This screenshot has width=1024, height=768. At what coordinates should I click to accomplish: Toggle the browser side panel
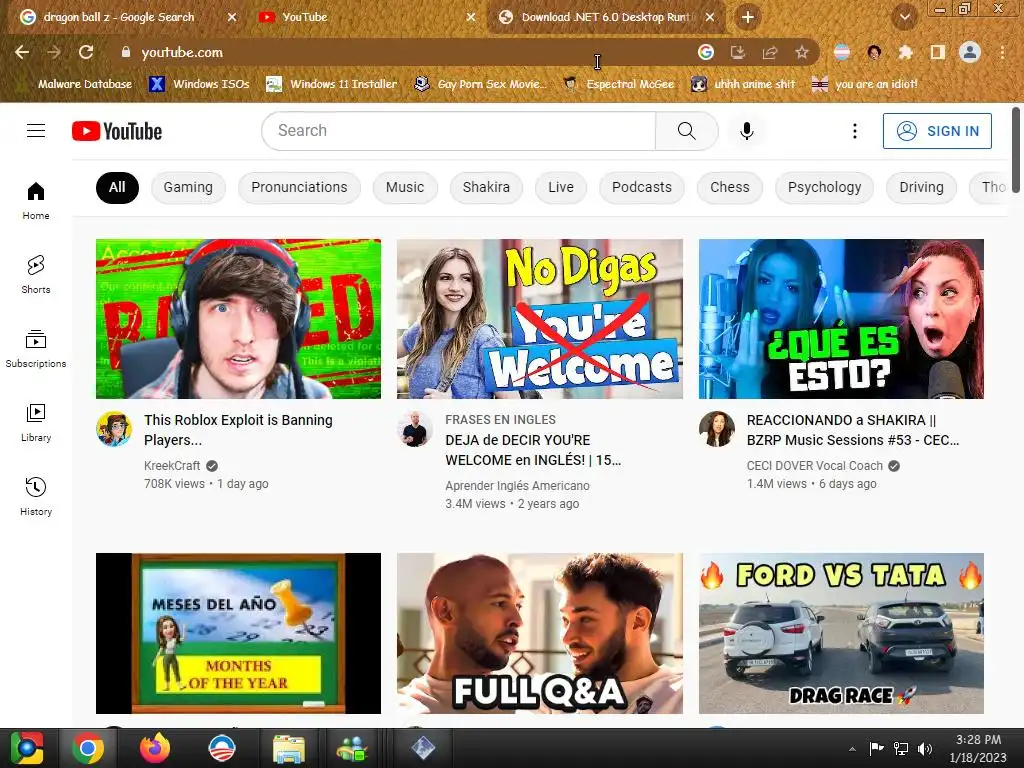click(x=937, y=52)
